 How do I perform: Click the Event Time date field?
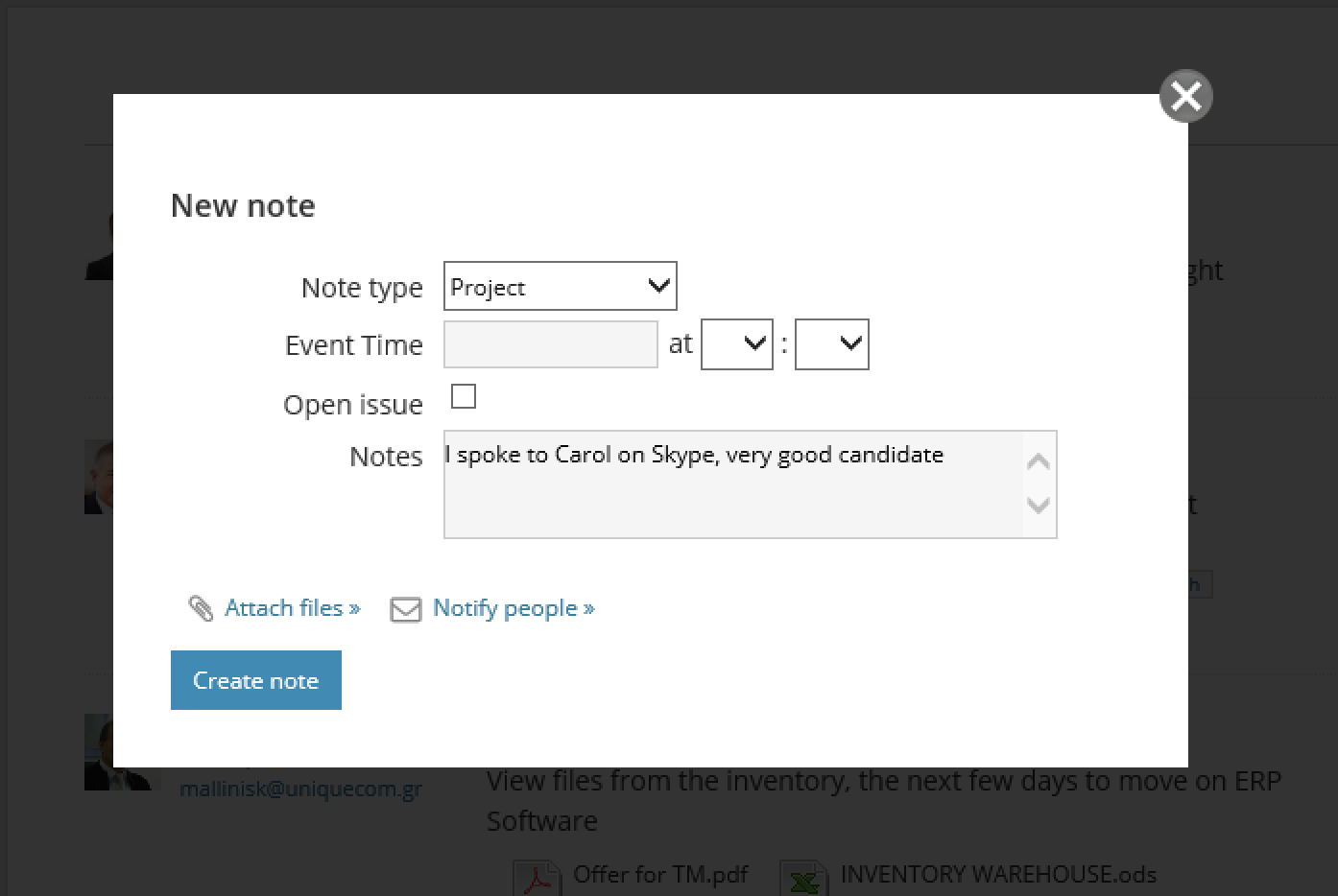click(550, 344)
